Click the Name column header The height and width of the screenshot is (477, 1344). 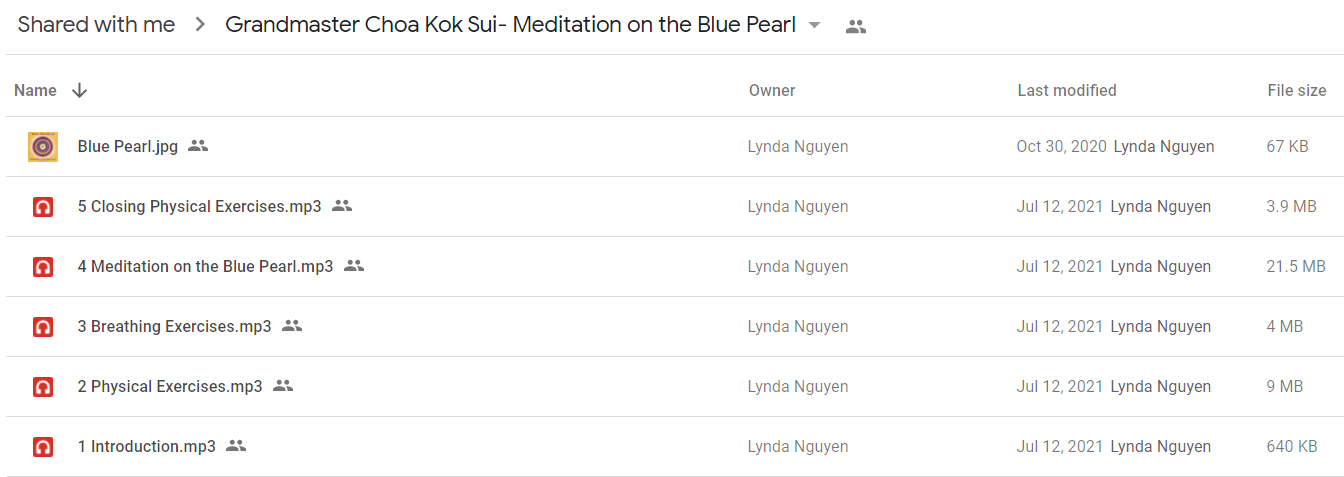[x=35, y=90]
